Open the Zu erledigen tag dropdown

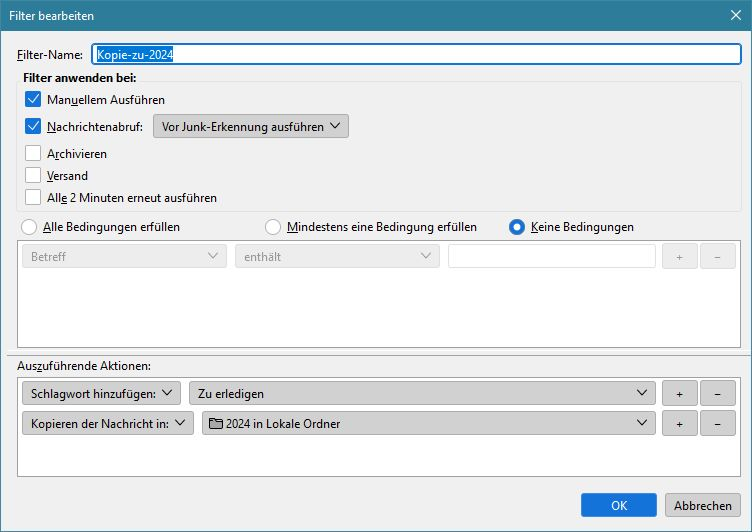click(x=422, y=393)
